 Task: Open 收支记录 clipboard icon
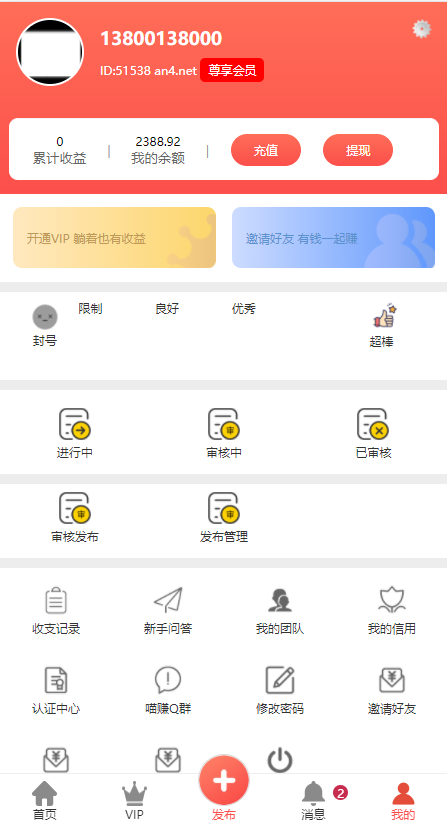(56, 601)
